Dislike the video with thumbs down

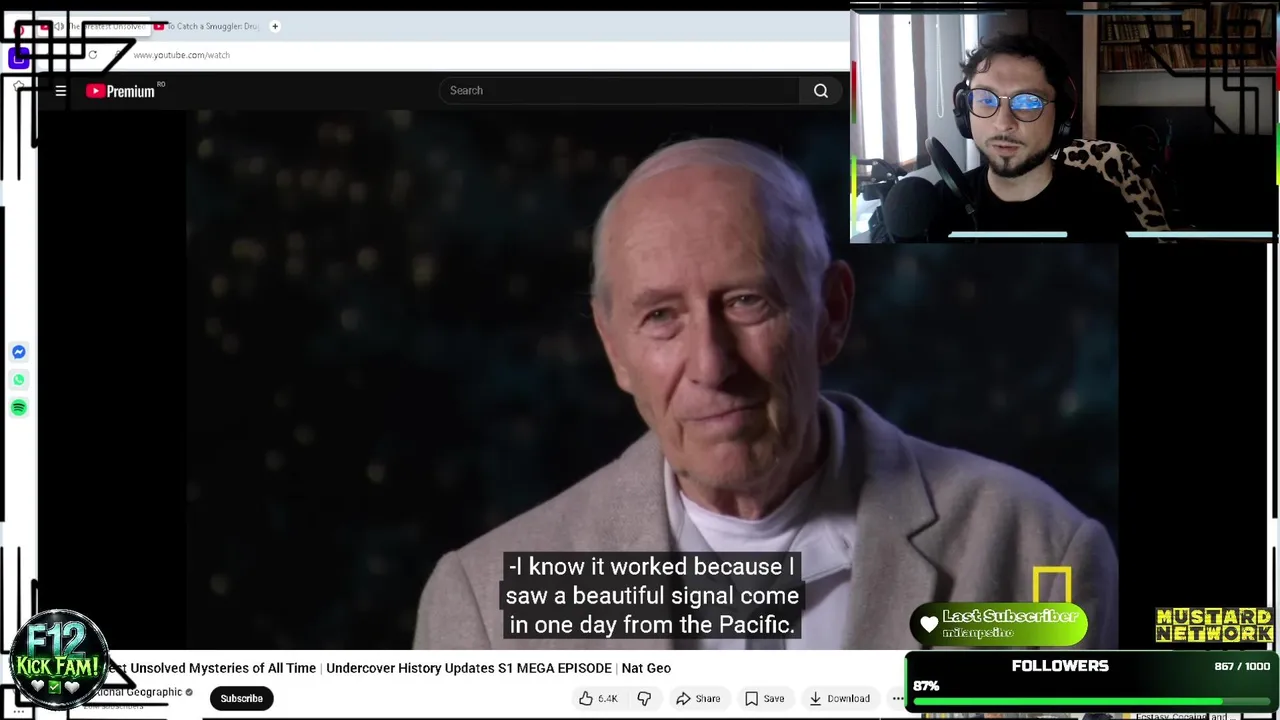(644, 698)
